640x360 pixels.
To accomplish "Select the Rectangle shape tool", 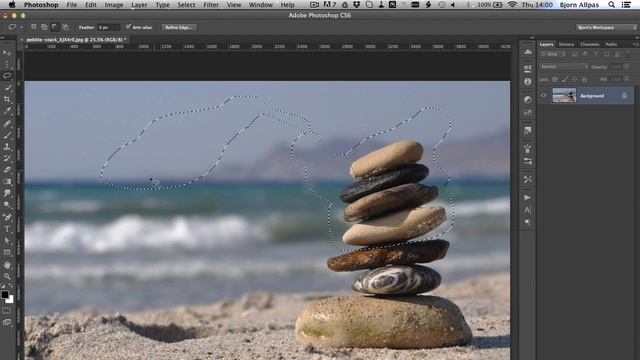I will point(7,253).
